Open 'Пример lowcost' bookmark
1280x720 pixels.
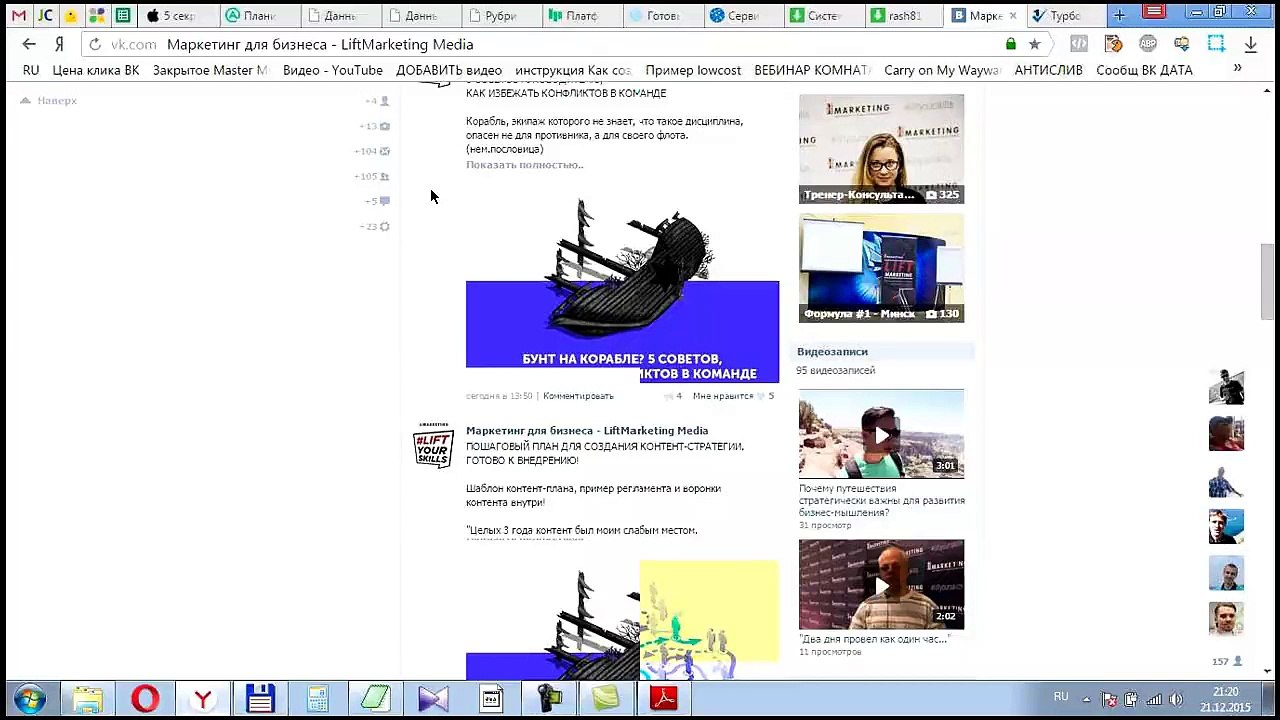[693, 70]
